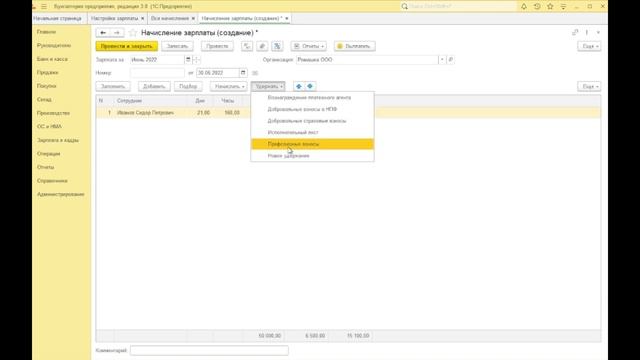Expand the Отчеты dropdown

point(309,46)
